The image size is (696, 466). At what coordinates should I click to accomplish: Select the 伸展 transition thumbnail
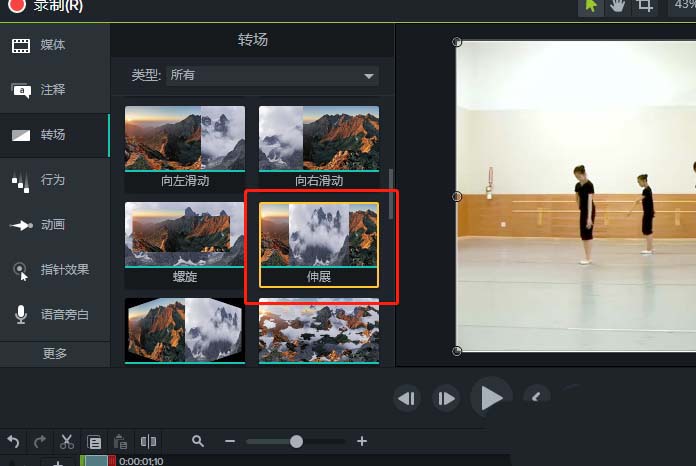click(319, 245)
